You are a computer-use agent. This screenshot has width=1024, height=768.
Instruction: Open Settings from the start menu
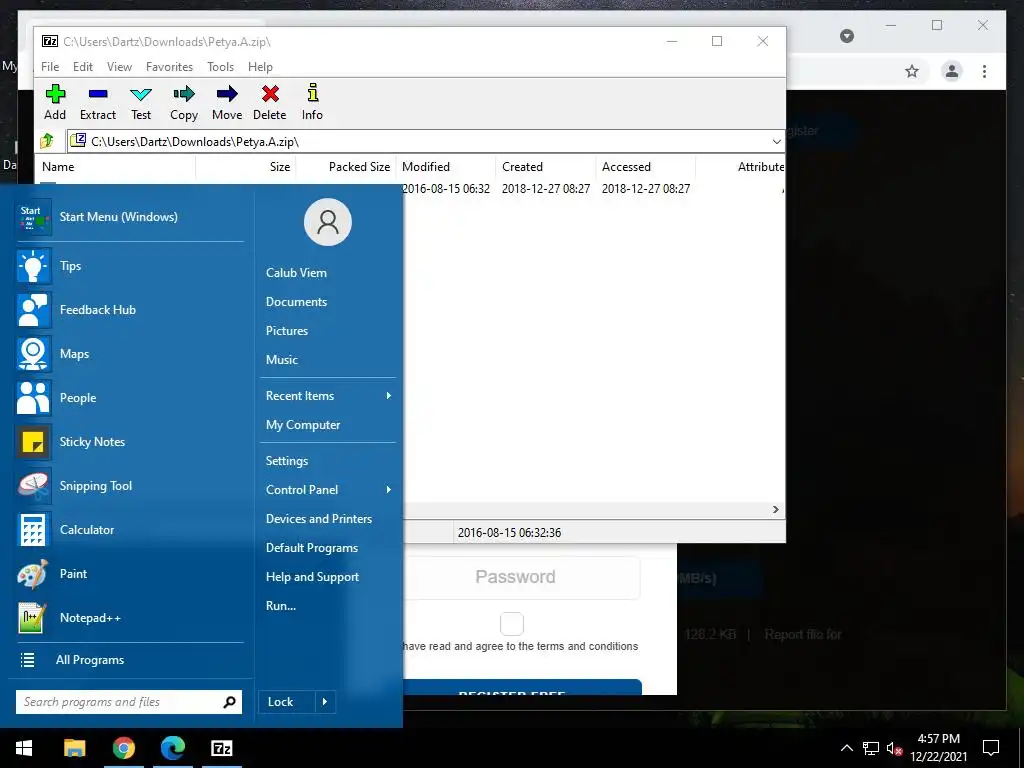(287, 460)
